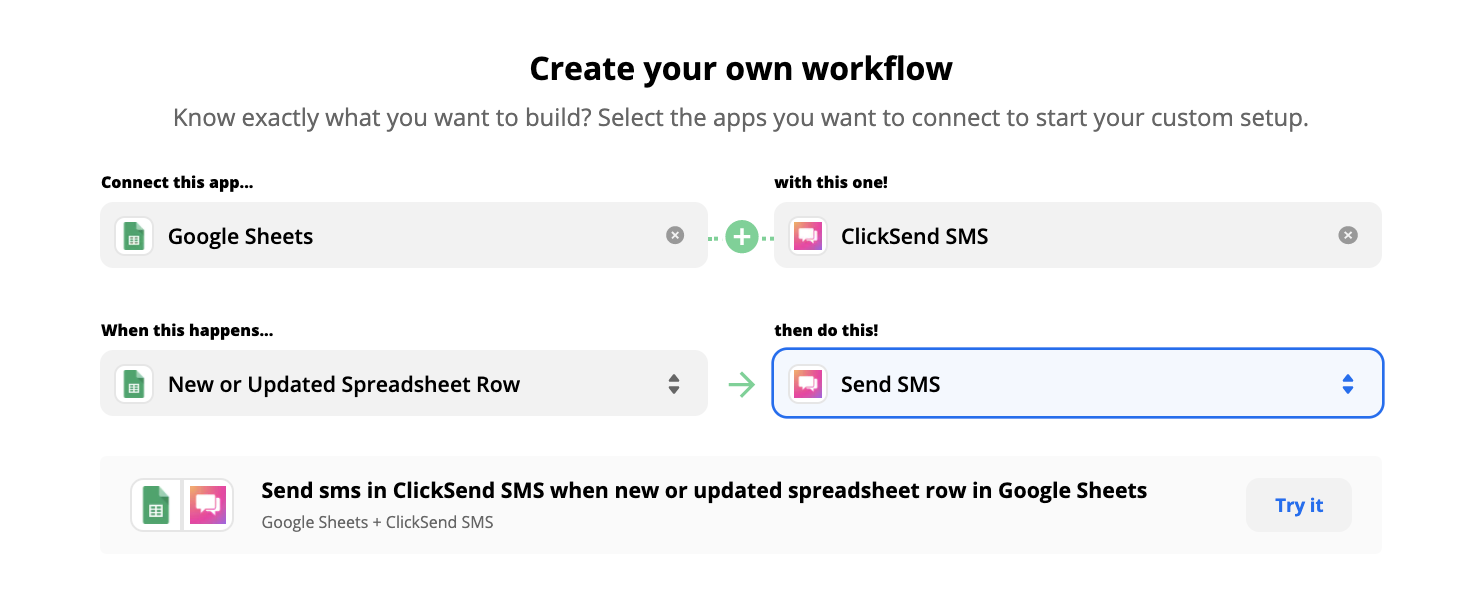Click the Google Sheets app name field

pos(404,235)
